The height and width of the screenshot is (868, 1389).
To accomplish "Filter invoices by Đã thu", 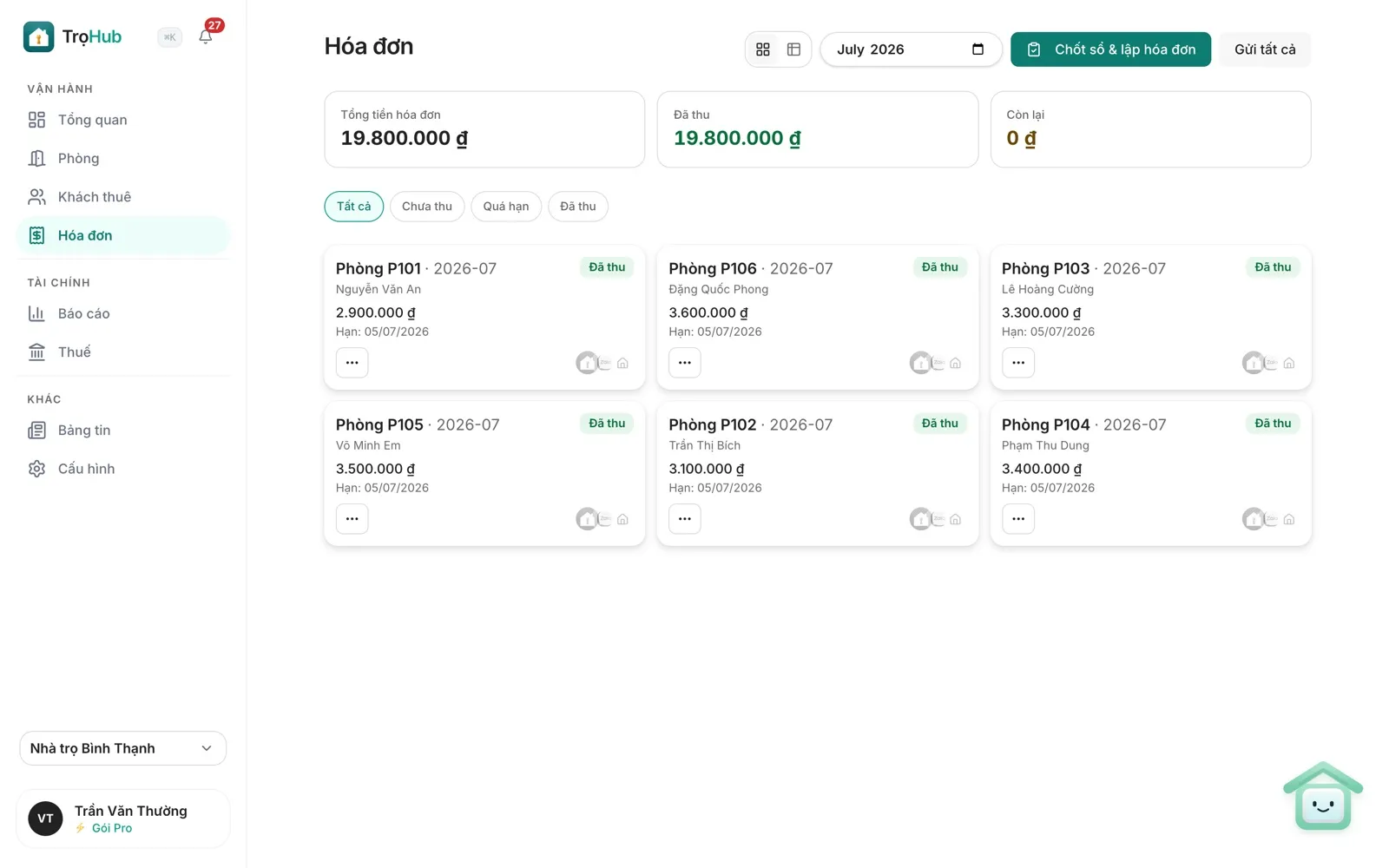I will (x=578, y=207).
